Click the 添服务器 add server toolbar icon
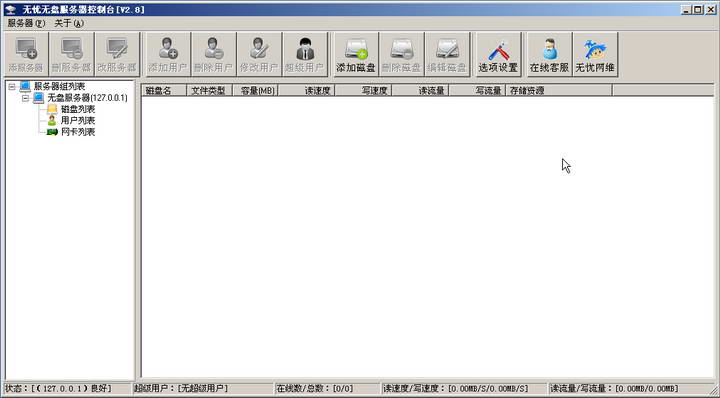Screen dimensions: 720x398 coord(26,54)
